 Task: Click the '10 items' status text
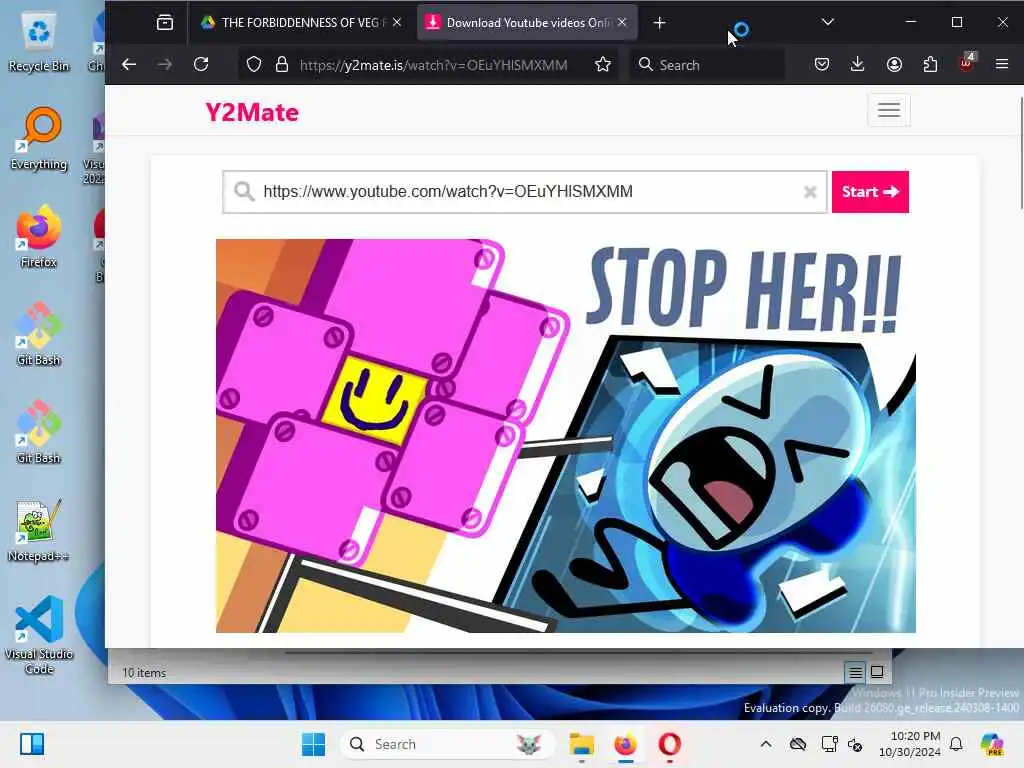144,673
